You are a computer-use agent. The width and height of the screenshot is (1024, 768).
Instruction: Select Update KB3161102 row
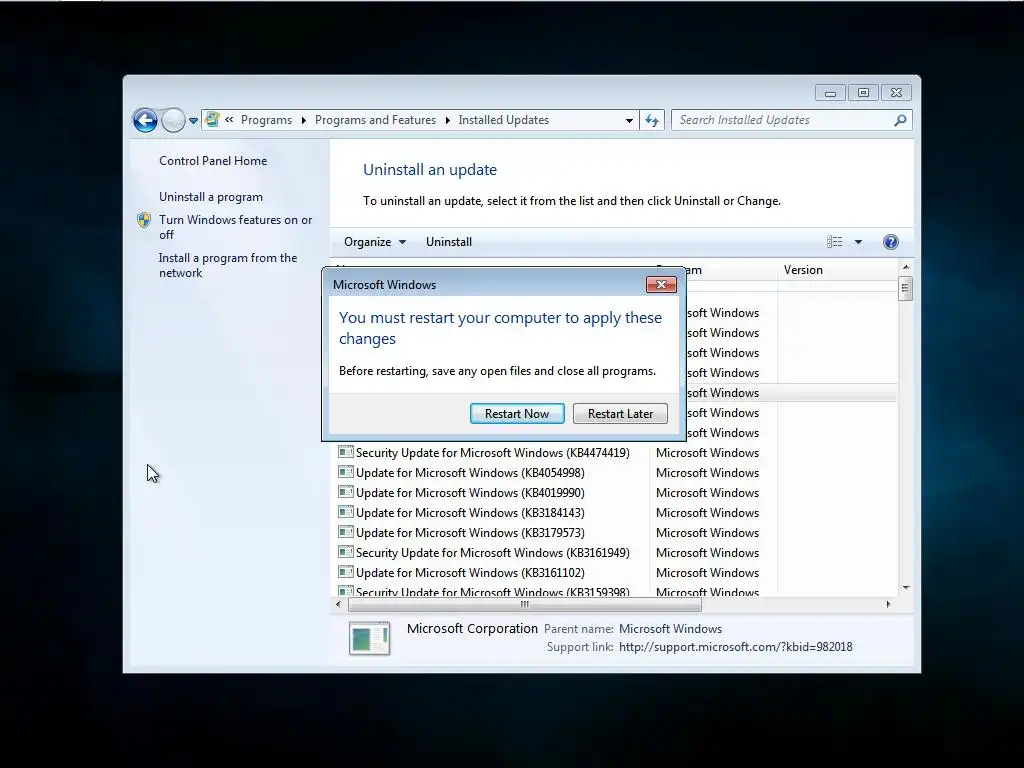tap(616, 573)
